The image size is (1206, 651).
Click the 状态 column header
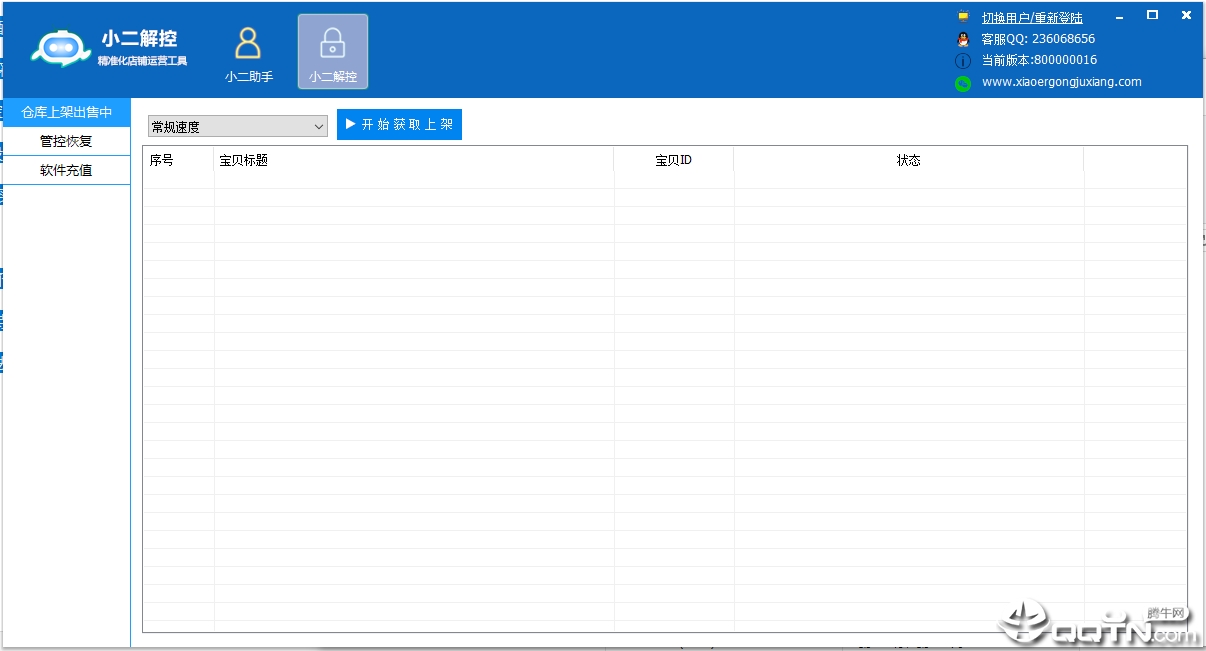[x=908, y=160]
